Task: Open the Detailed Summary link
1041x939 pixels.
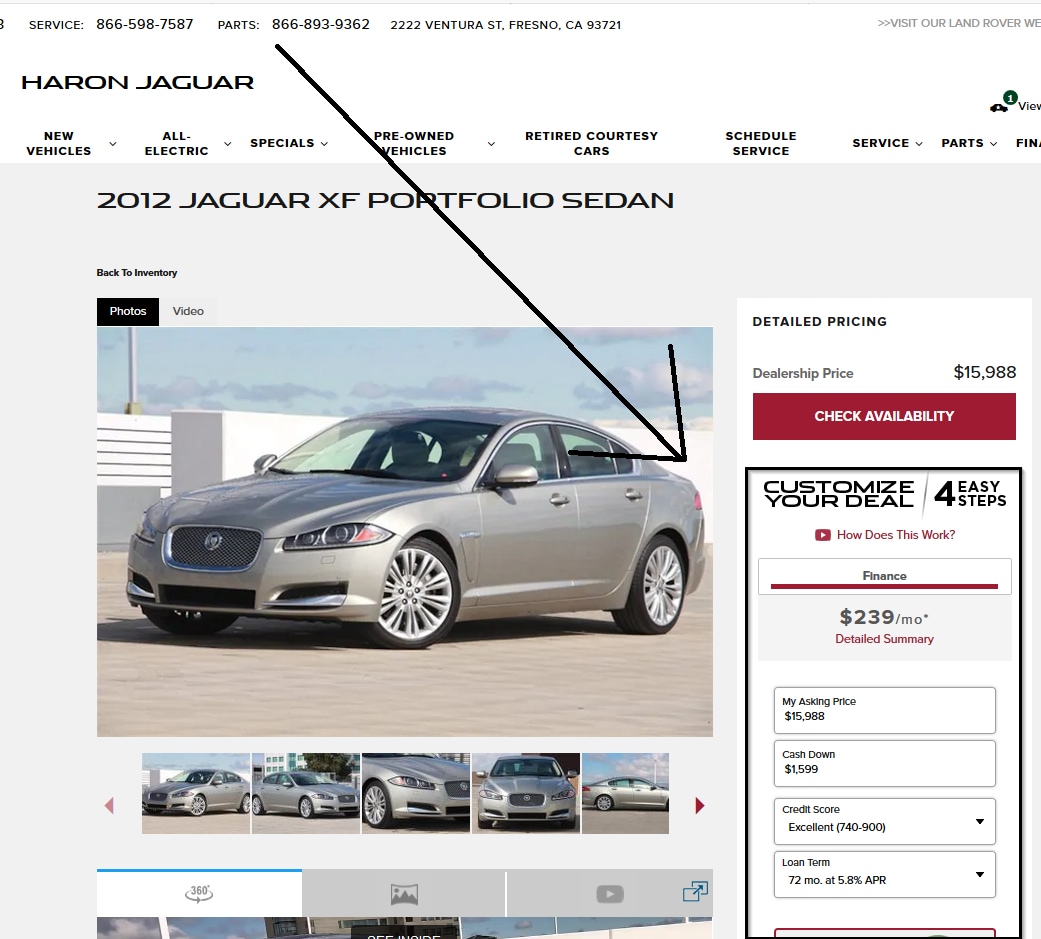Action: pos(884,639)
